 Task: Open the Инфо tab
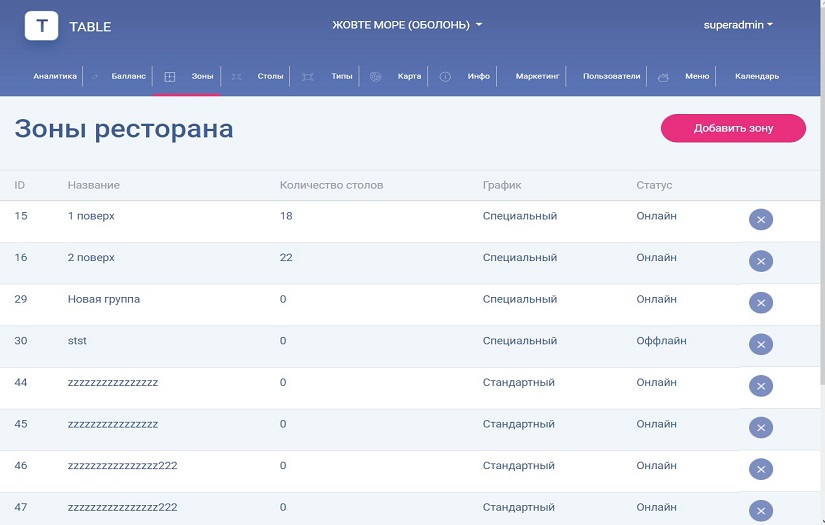pyautogui.click(x=479, y=76)
